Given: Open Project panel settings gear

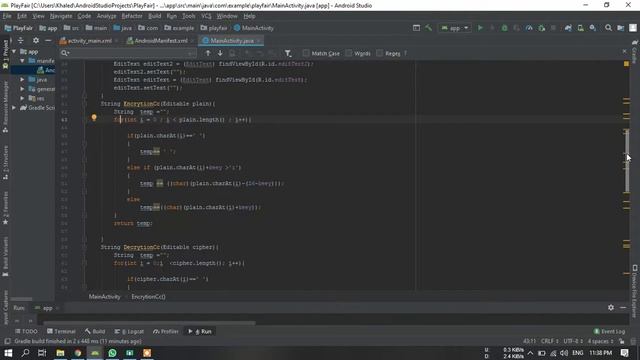Looking at the screenshot, I should (x=36, y=40).
